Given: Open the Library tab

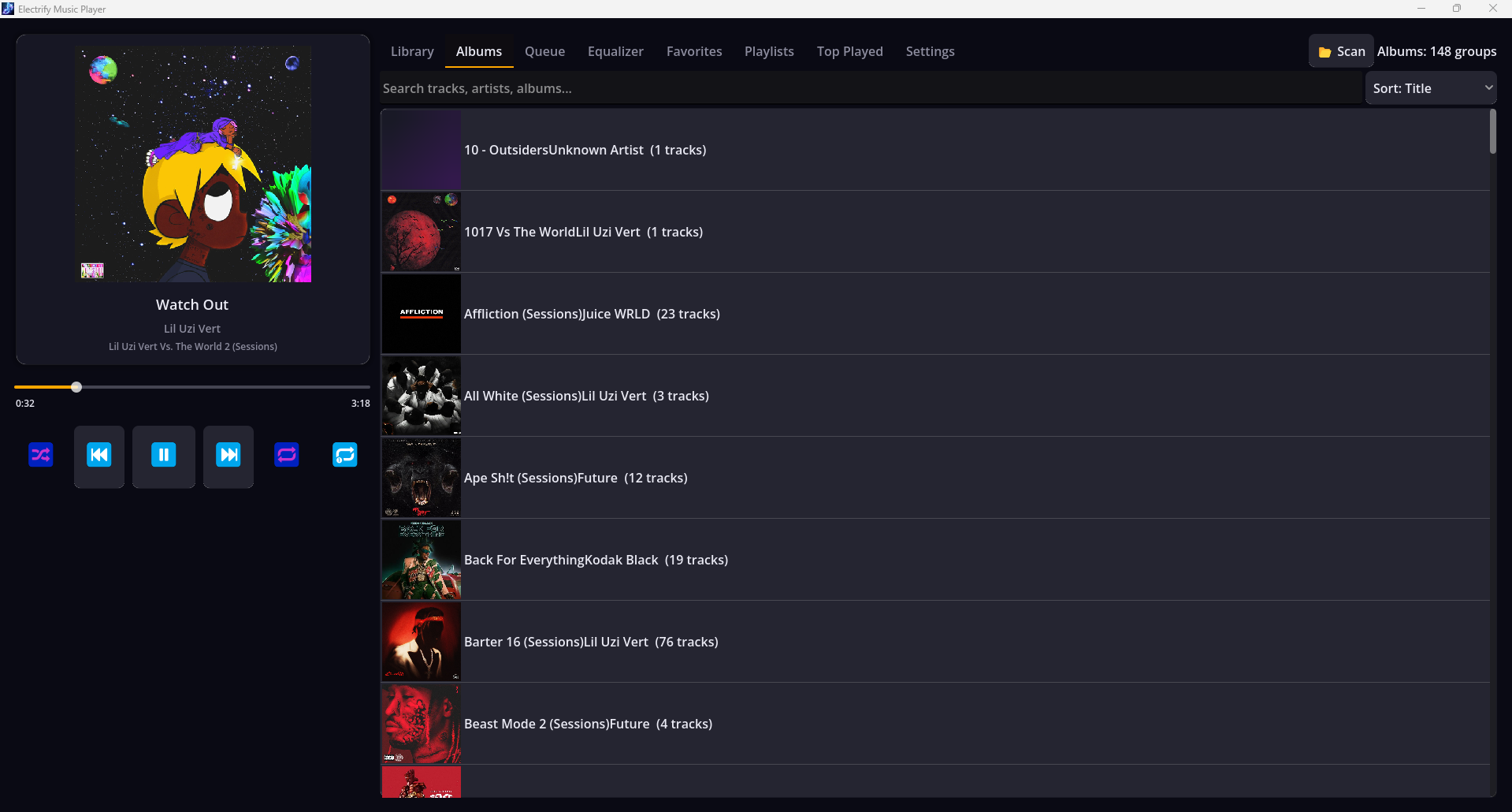Looking at the screenshot, I should 412,51.
